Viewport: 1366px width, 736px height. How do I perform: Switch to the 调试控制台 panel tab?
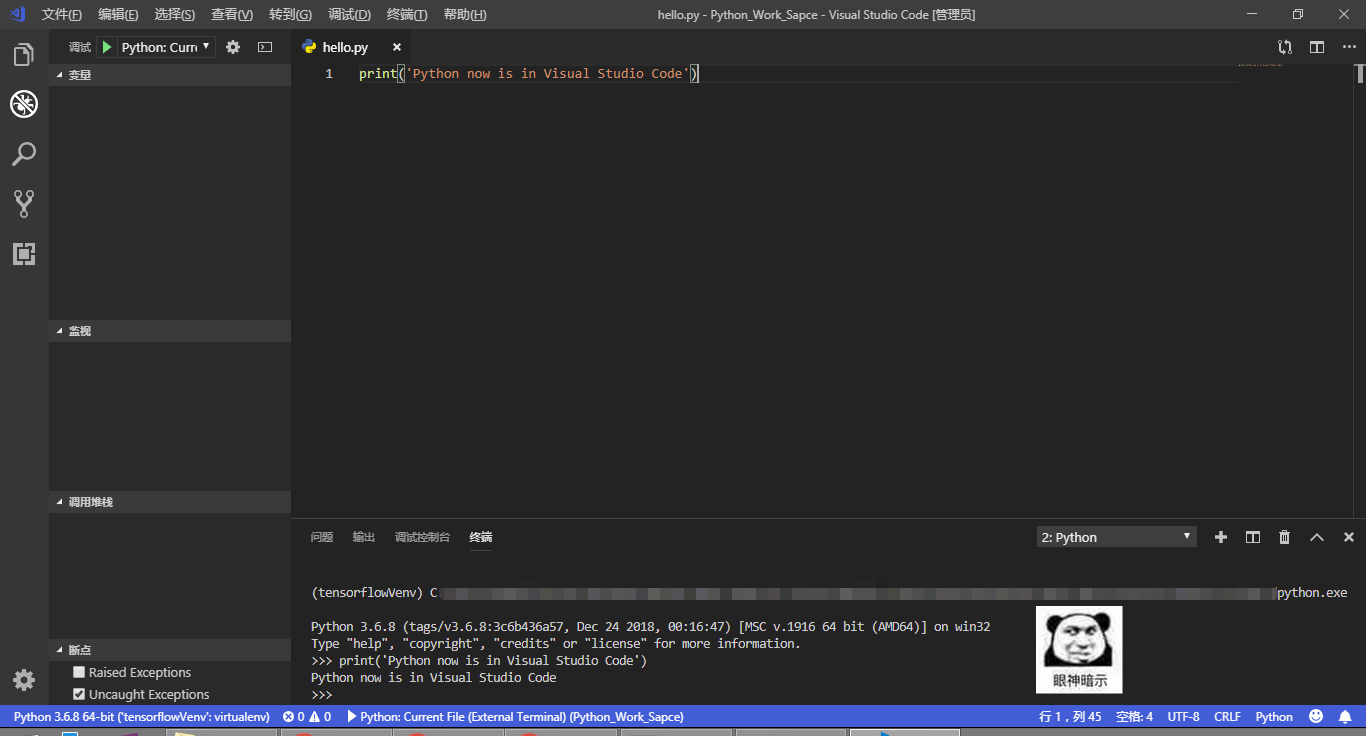(x=422, y=537)
